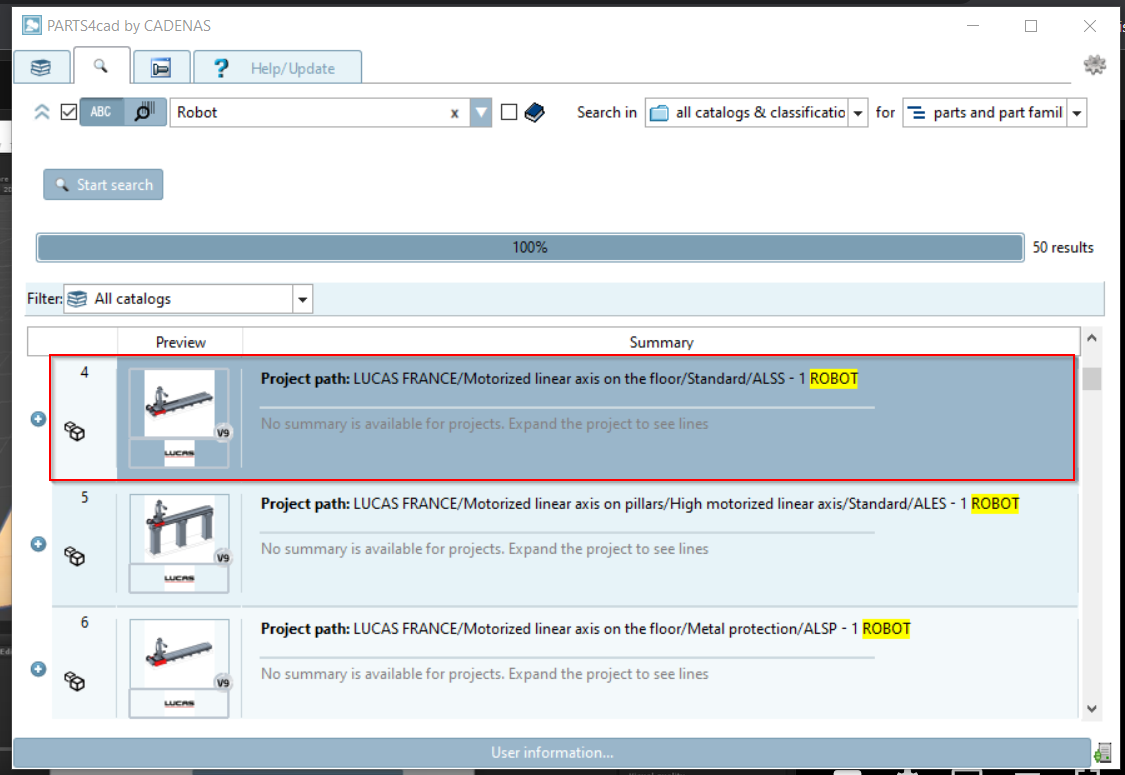Toggle the checkbox next to the book icon

coord(509,112)
